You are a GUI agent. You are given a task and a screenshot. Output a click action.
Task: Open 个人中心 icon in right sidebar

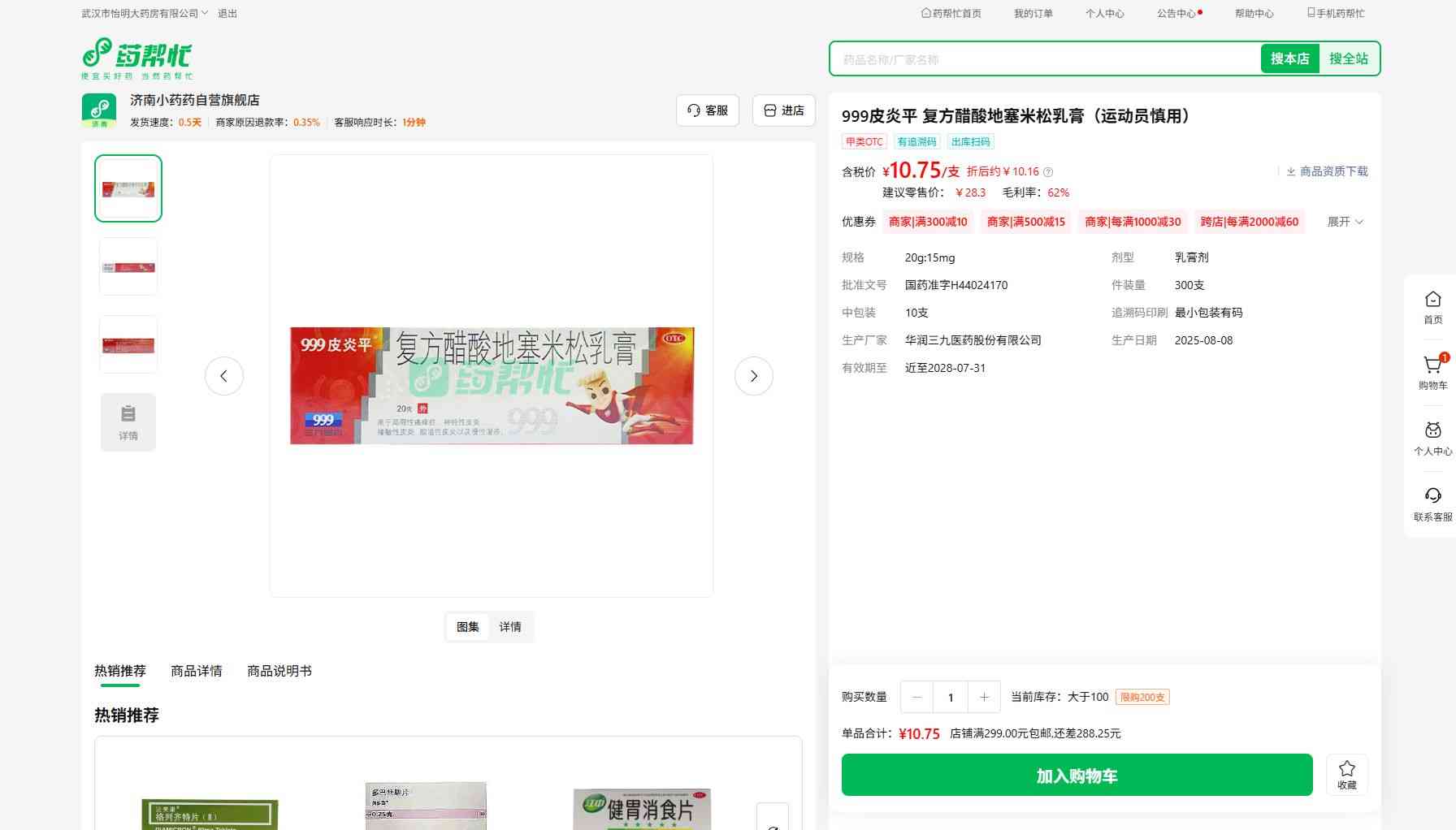pyautogui.click(x=1432, y=431)
